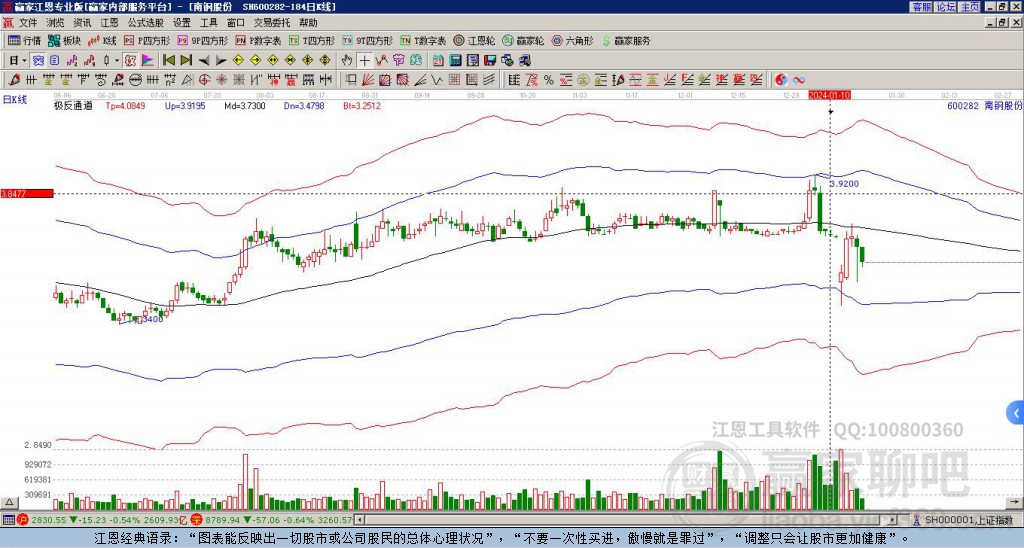Open the 日 period dropdown
This screenshot has width=1024, height=548.
point(18,61)
